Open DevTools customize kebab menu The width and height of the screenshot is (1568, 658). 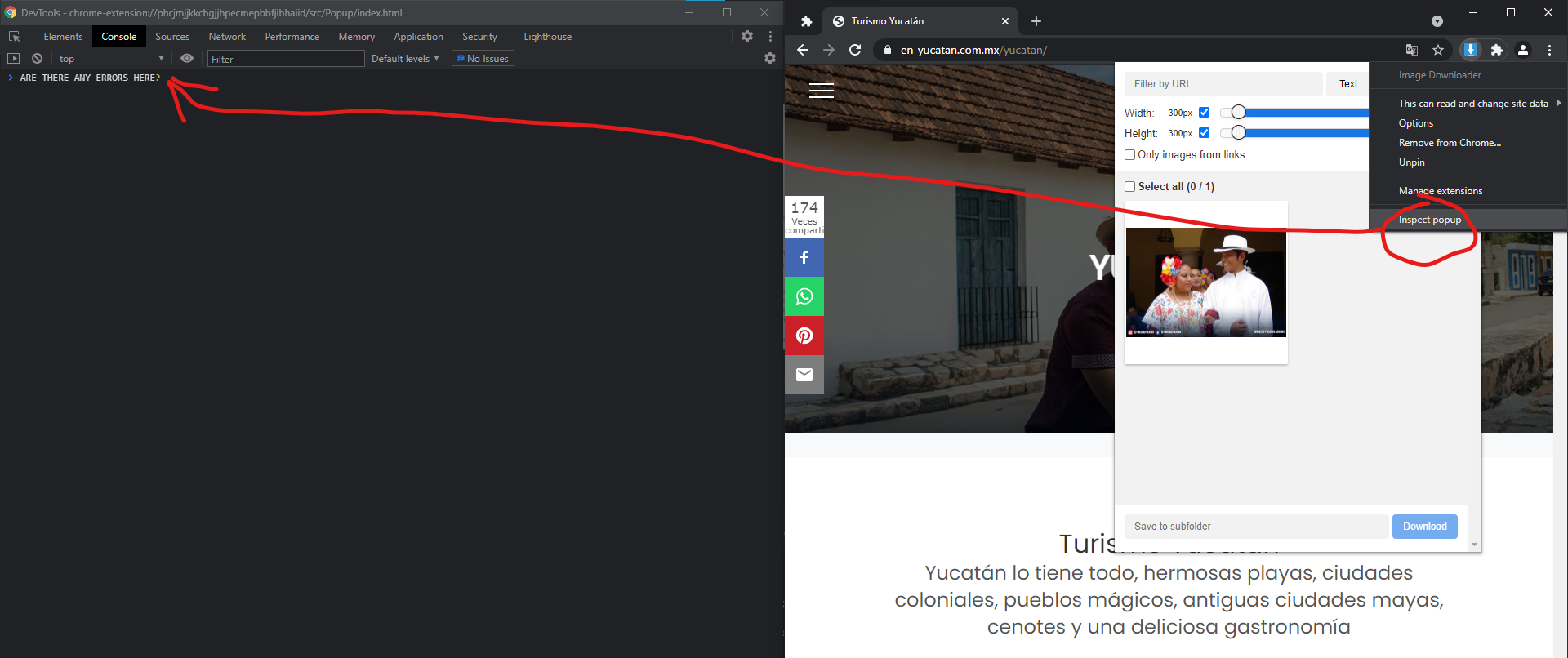770,36
